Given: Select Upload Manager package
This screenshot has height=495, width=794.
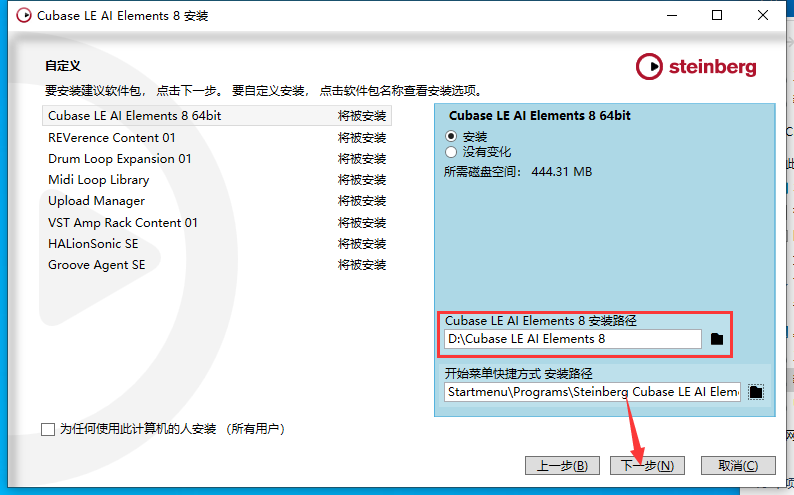Looking at the screenshot, I should coord(217,201).
